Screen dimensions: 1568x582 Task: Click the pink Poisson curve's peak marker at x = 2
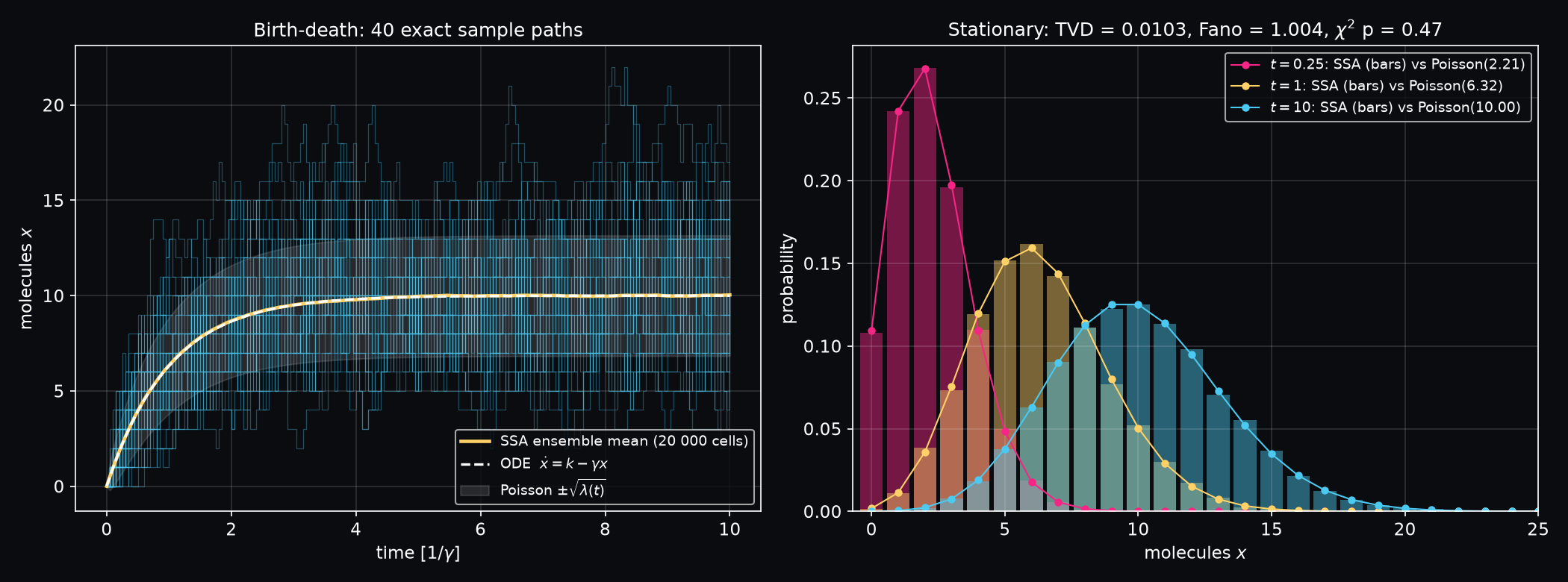925,69
